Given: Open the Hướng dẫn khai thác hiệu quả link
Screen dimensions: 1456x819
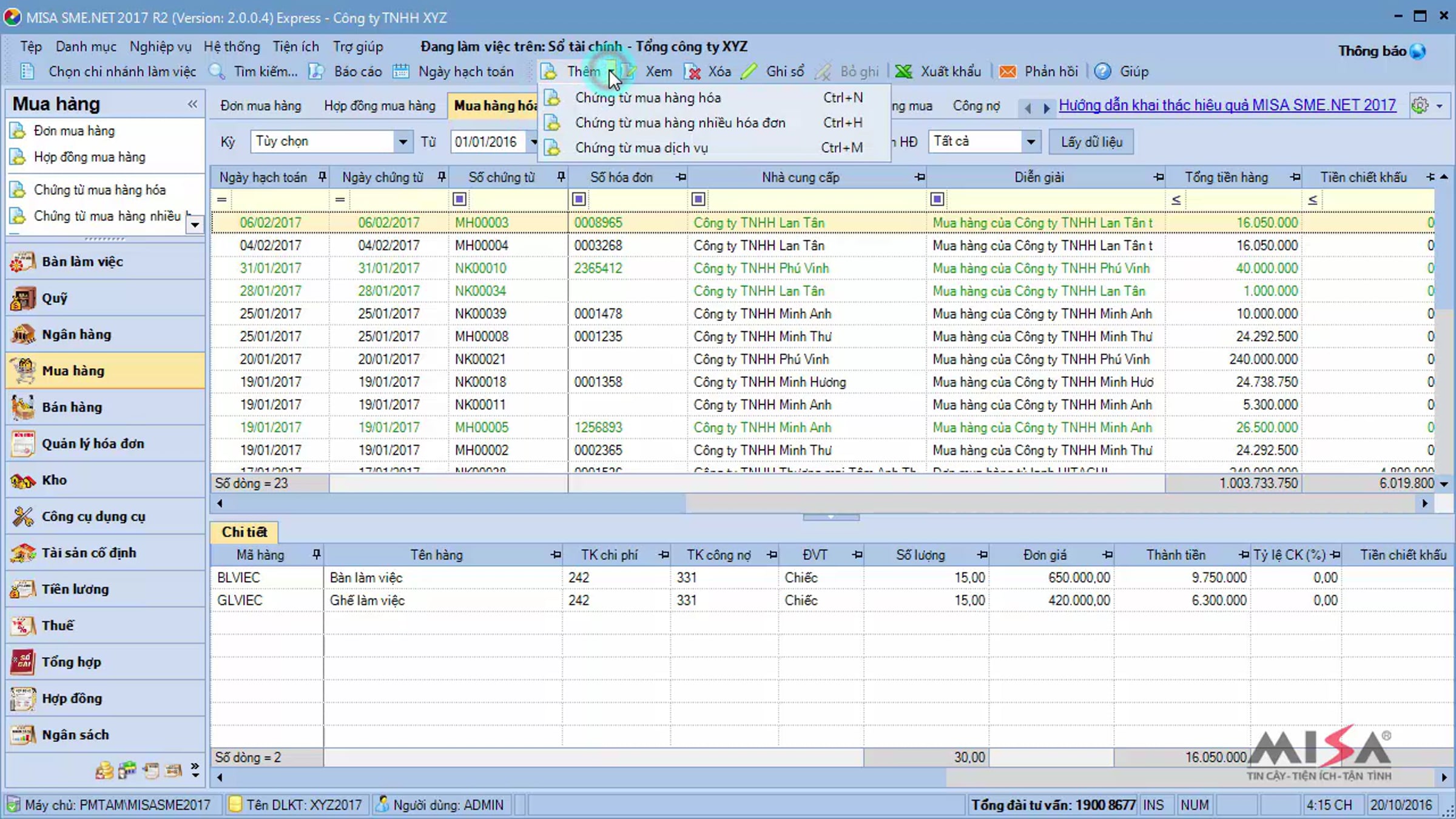Looking at the screenshot, I should click(1227, 105).
